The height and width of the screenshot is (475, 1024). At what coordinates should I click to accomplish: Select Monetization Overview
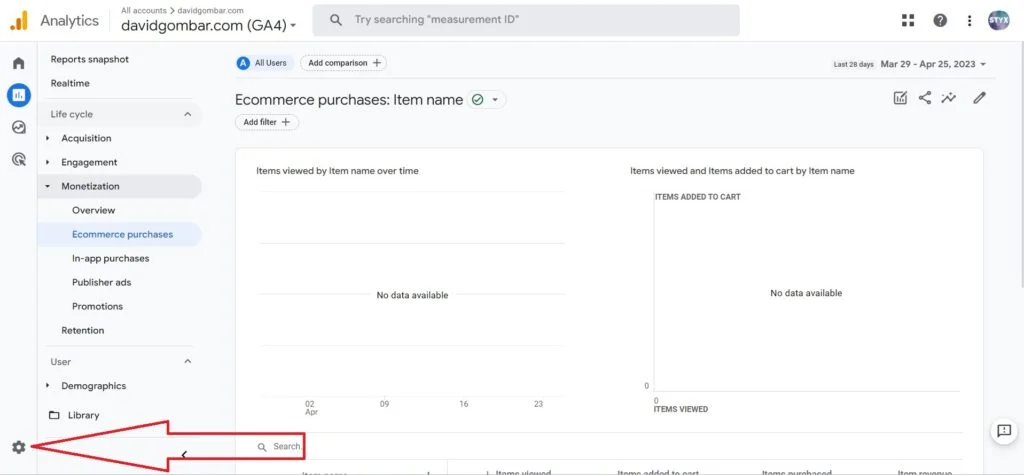tap(93, 210)
